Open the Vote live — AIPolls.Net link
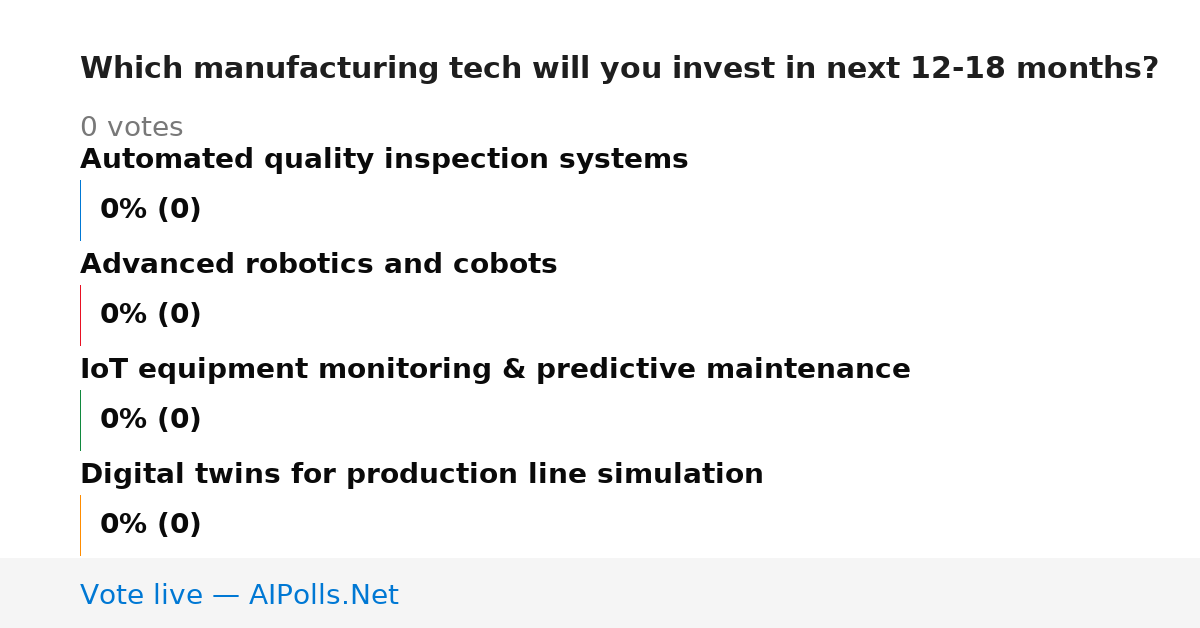This screenshot has height=628, width=1200. tap(239, 595)
